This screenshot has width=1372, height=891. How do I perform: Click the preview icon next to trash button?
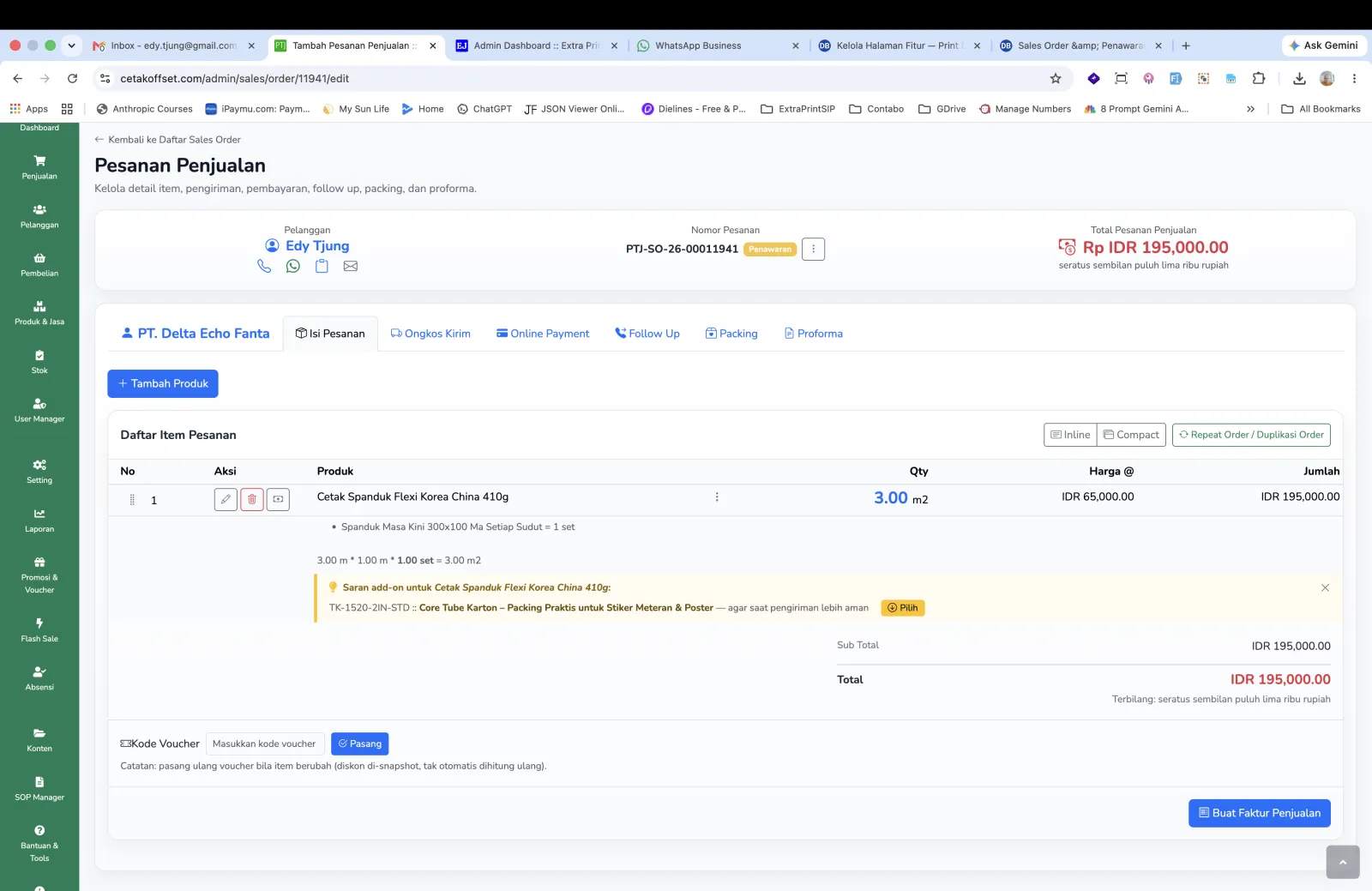[278, 499]
